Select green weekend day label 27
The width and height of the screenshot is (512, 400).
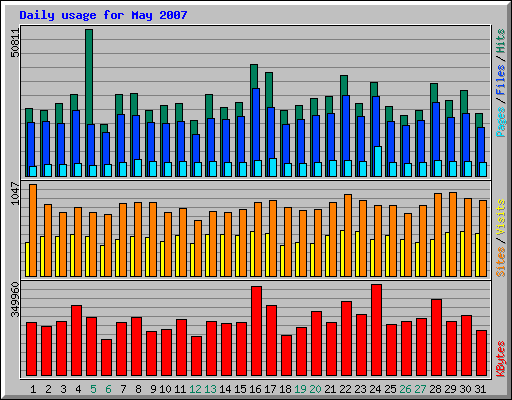click(420, 389)
